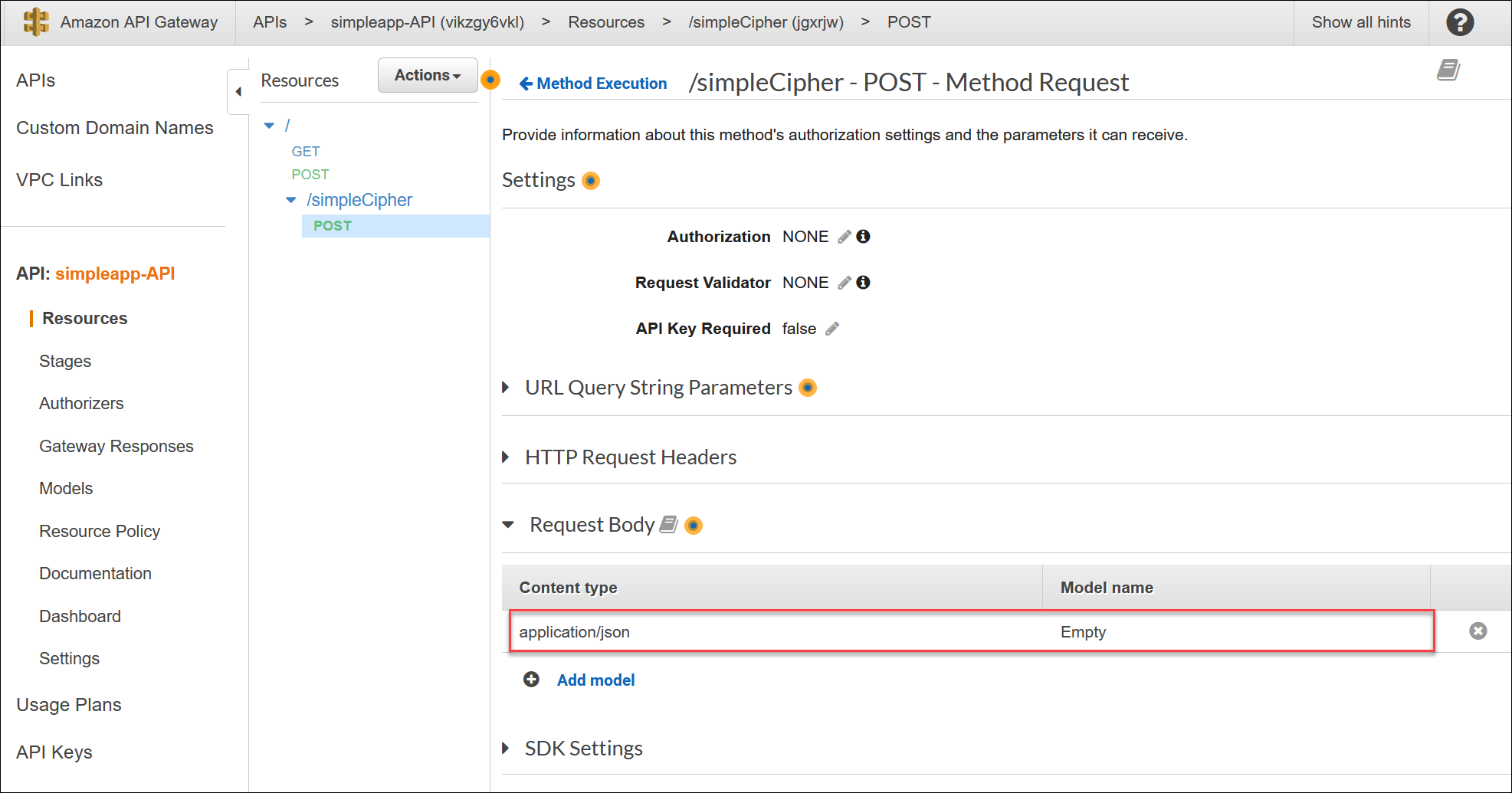
Task: Click the hint dot beside Settings heading
Action: tap(591, 181)
